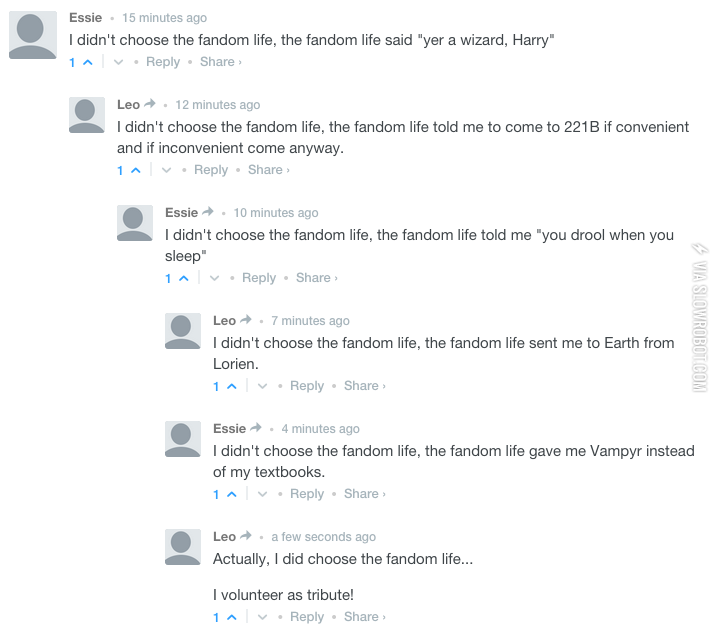This screenshot has height=634, width=710.
Task: Upvote Leo's 221B comment
Action: (x=135, y=170)
